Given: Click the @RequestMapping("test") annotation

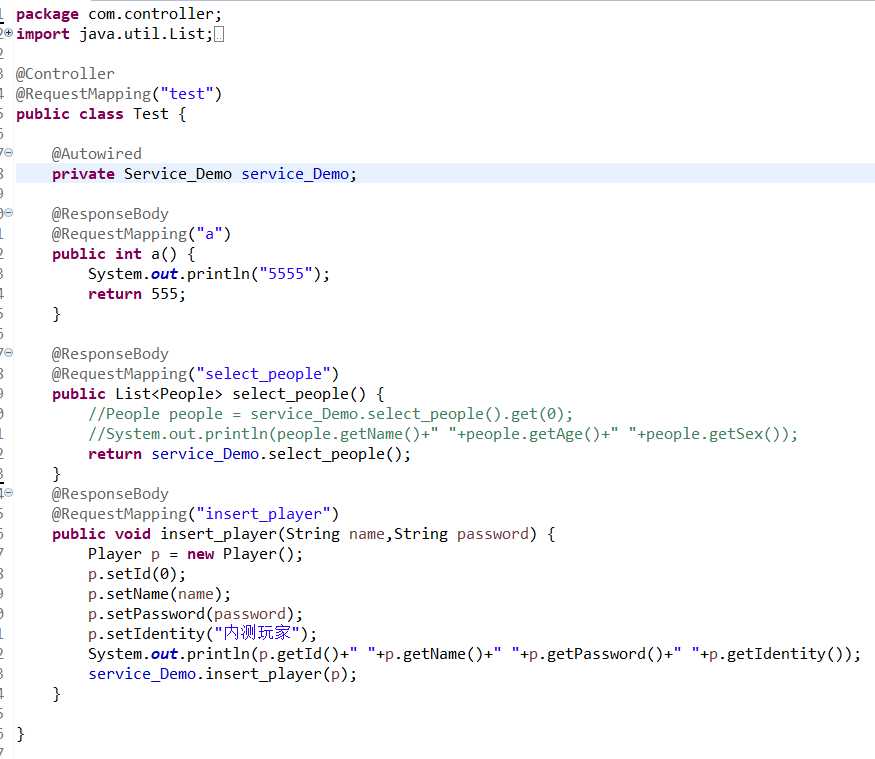Looking at the screenshot, I should click(119, 94).
